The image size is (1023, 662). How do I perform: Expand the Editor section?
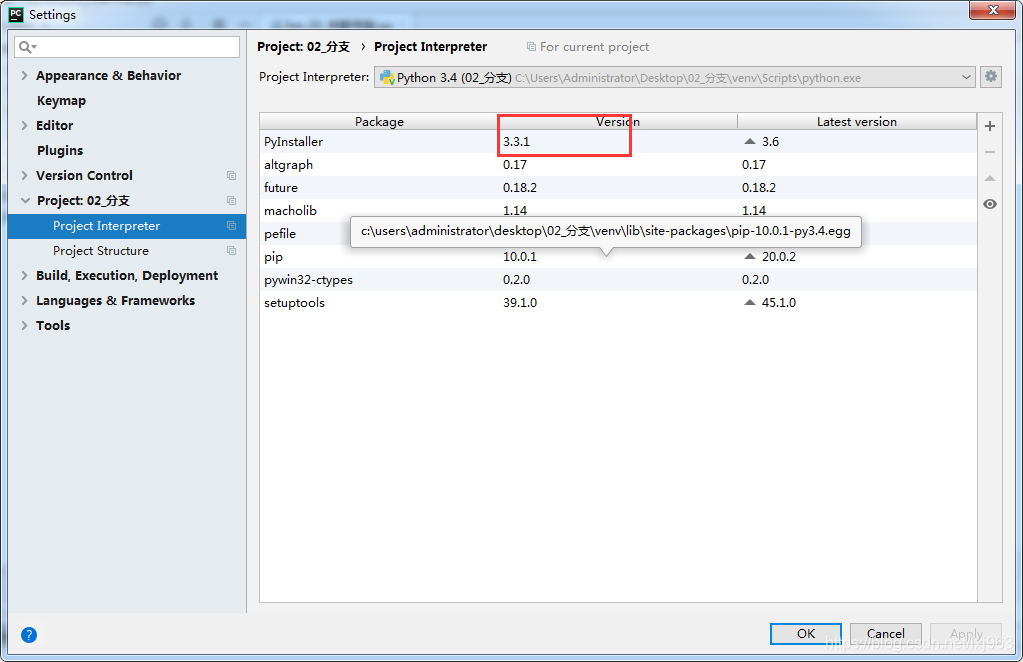(24, 125)
